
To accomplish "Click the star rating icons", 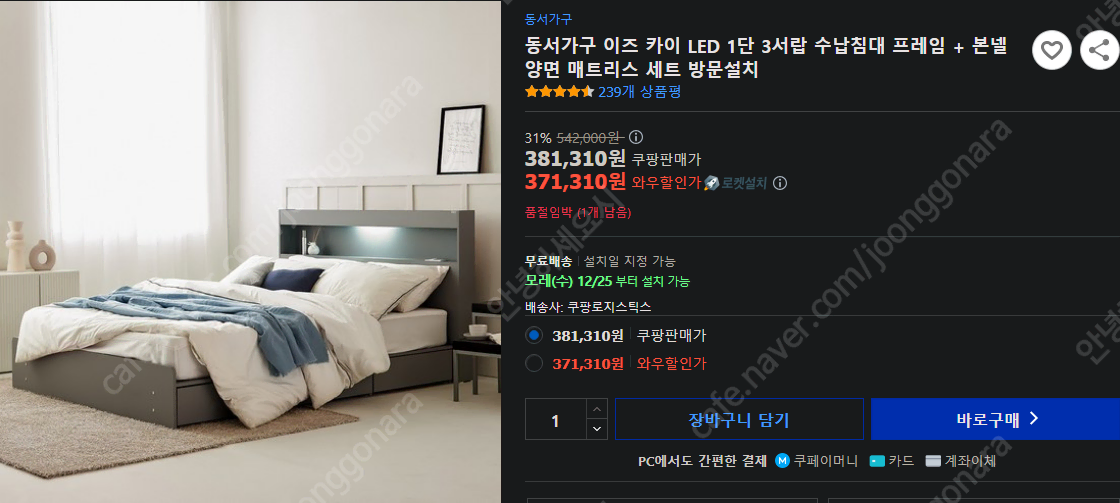I will (559, 91).
